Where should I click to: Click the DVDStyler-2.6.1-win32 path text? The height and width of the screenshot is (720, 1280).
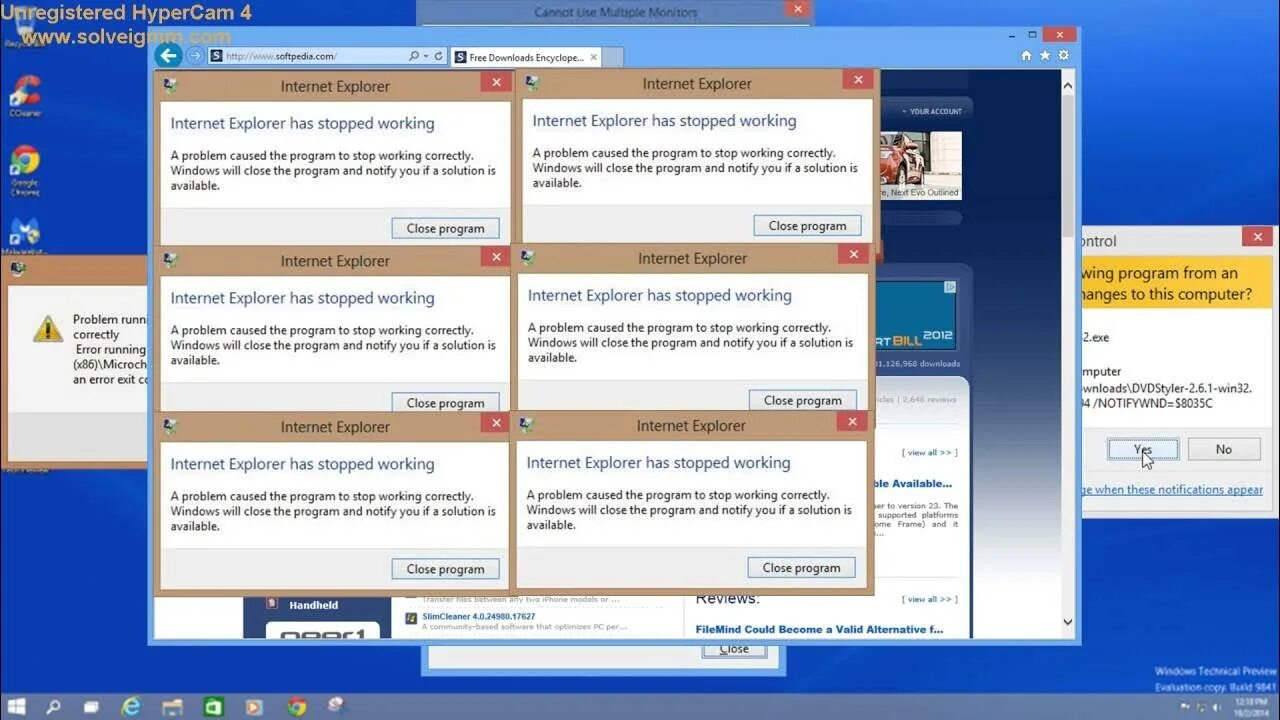pyautogui.click(x=1167, y=388)
